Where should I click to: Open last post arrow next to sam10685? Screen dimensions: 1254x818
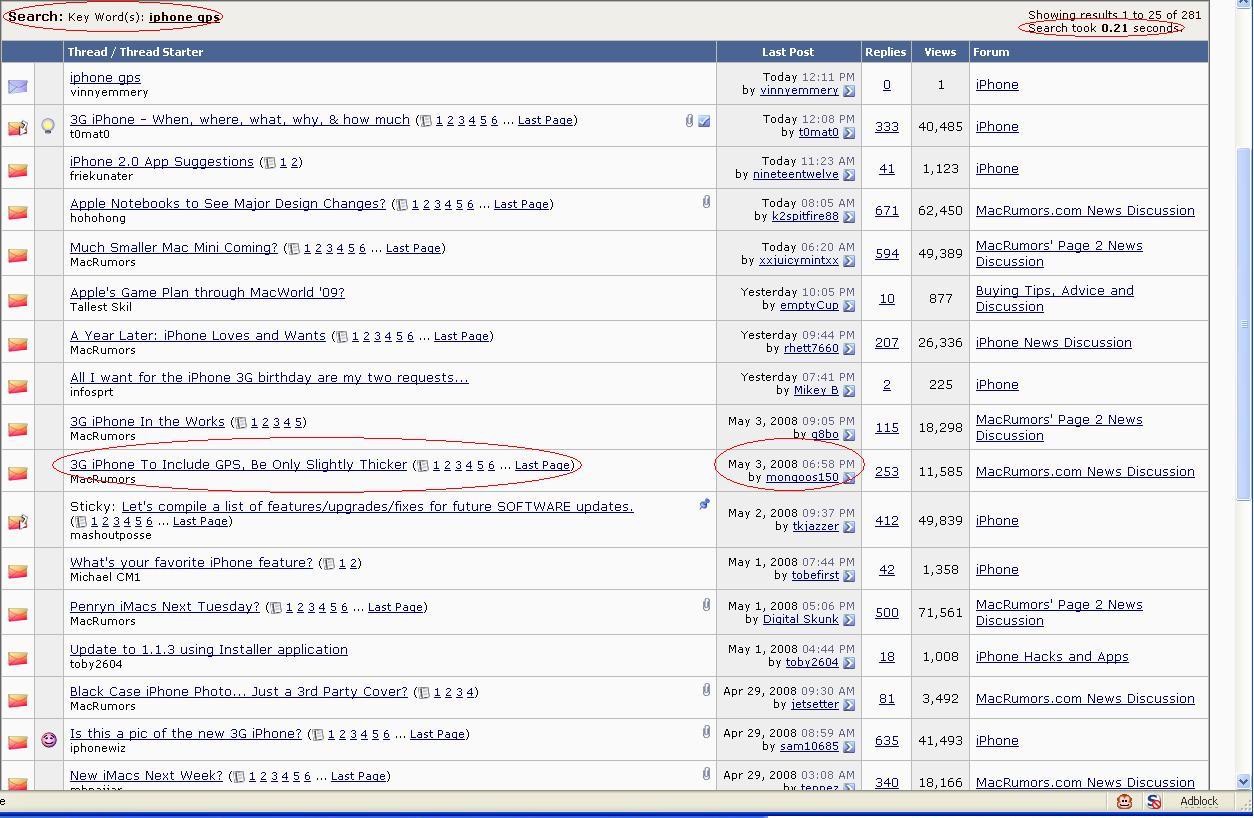pyautogui.click(x=849, y=747)
